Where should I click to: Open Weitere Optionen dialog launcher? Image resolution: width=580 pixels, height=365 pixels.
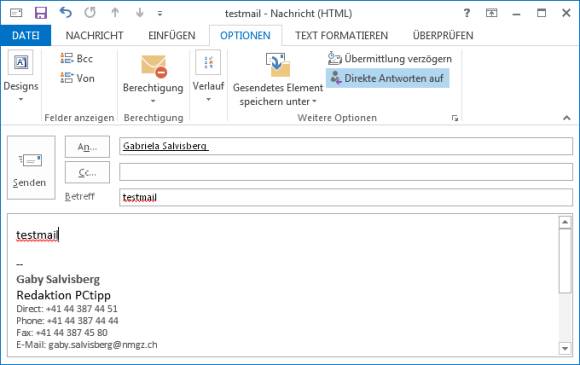coord(455,118)
